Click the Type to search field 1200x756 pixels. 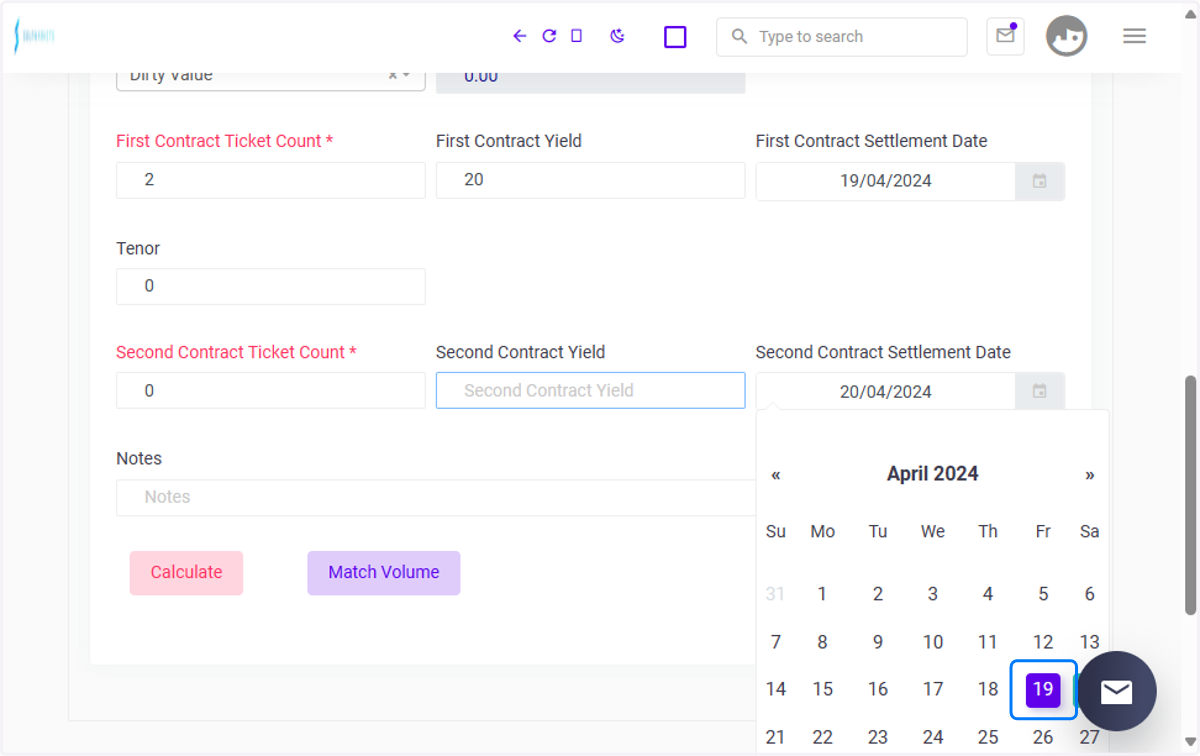842,37
